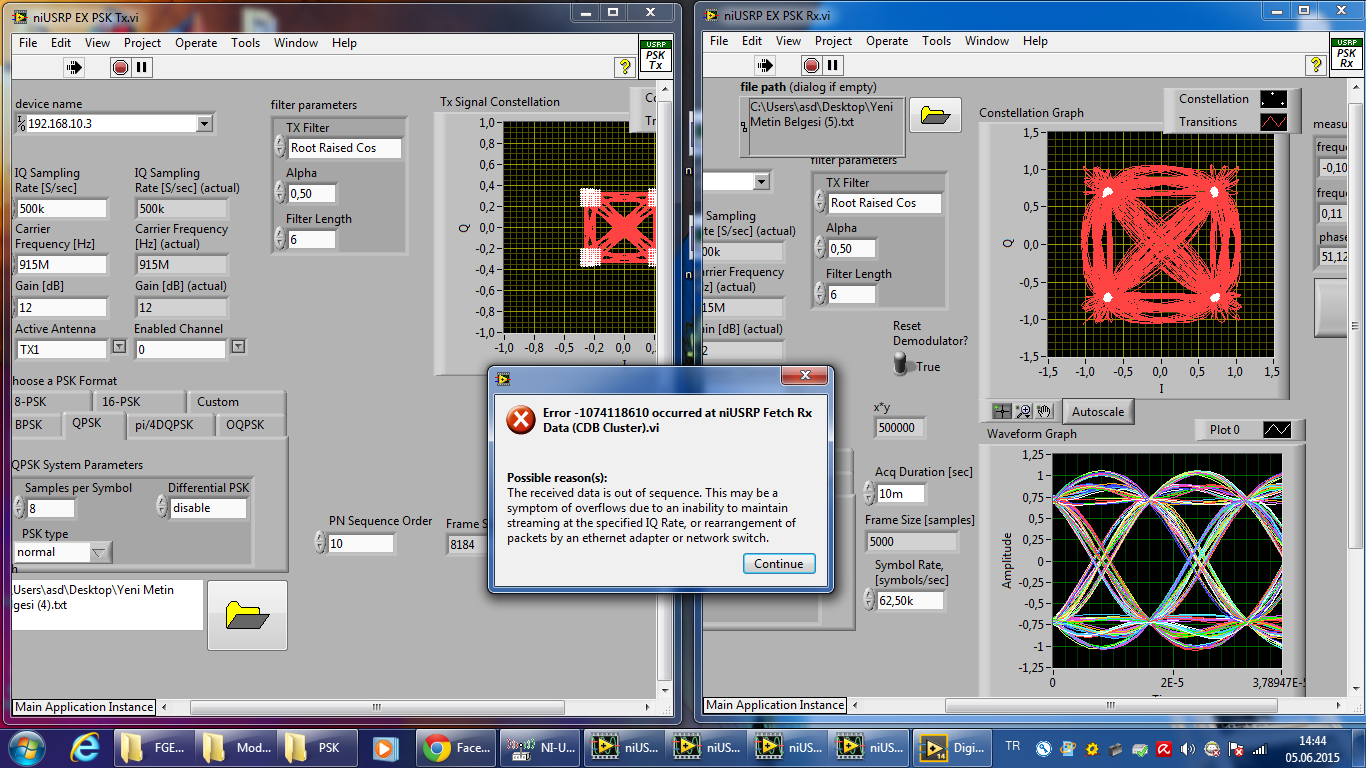Click the Constellation legend swatch
The width and height of the screenshot is (1366, 768).
pyautogui.click(x=1273, y=99)
